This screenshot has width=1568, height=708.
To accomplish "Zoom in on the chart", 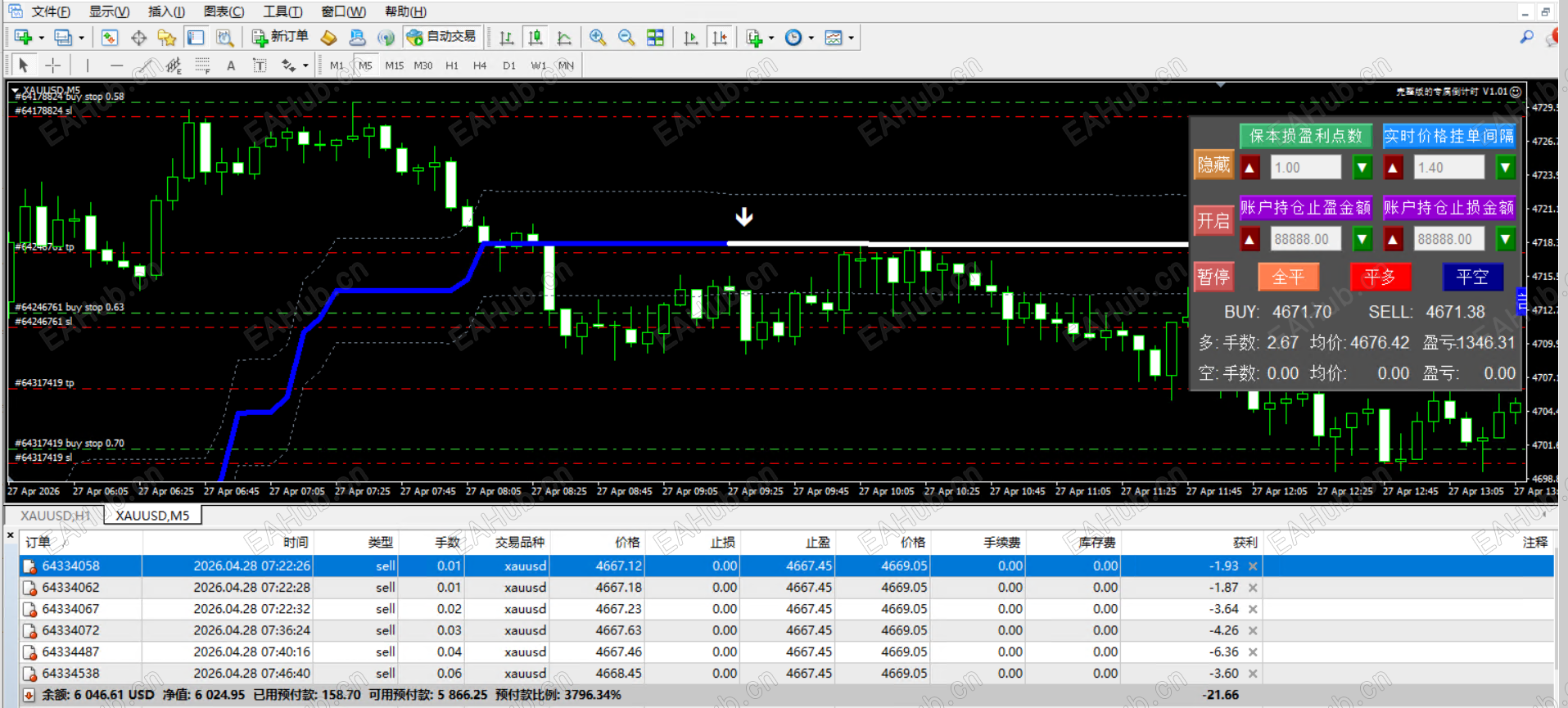I will point(598,38).
